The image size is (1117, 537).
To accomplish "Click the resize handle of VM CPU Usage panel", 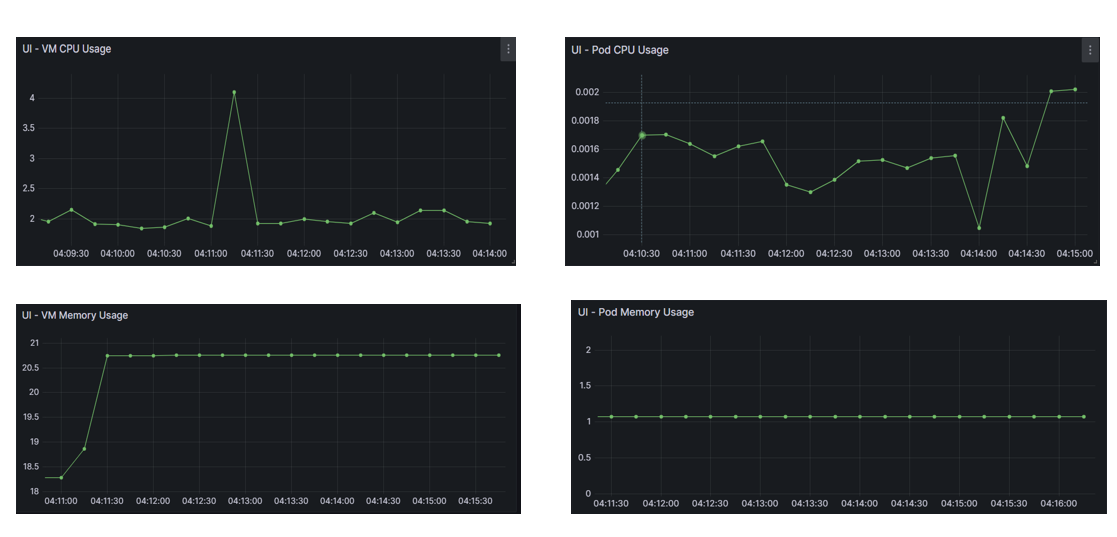I will (512, 262).
